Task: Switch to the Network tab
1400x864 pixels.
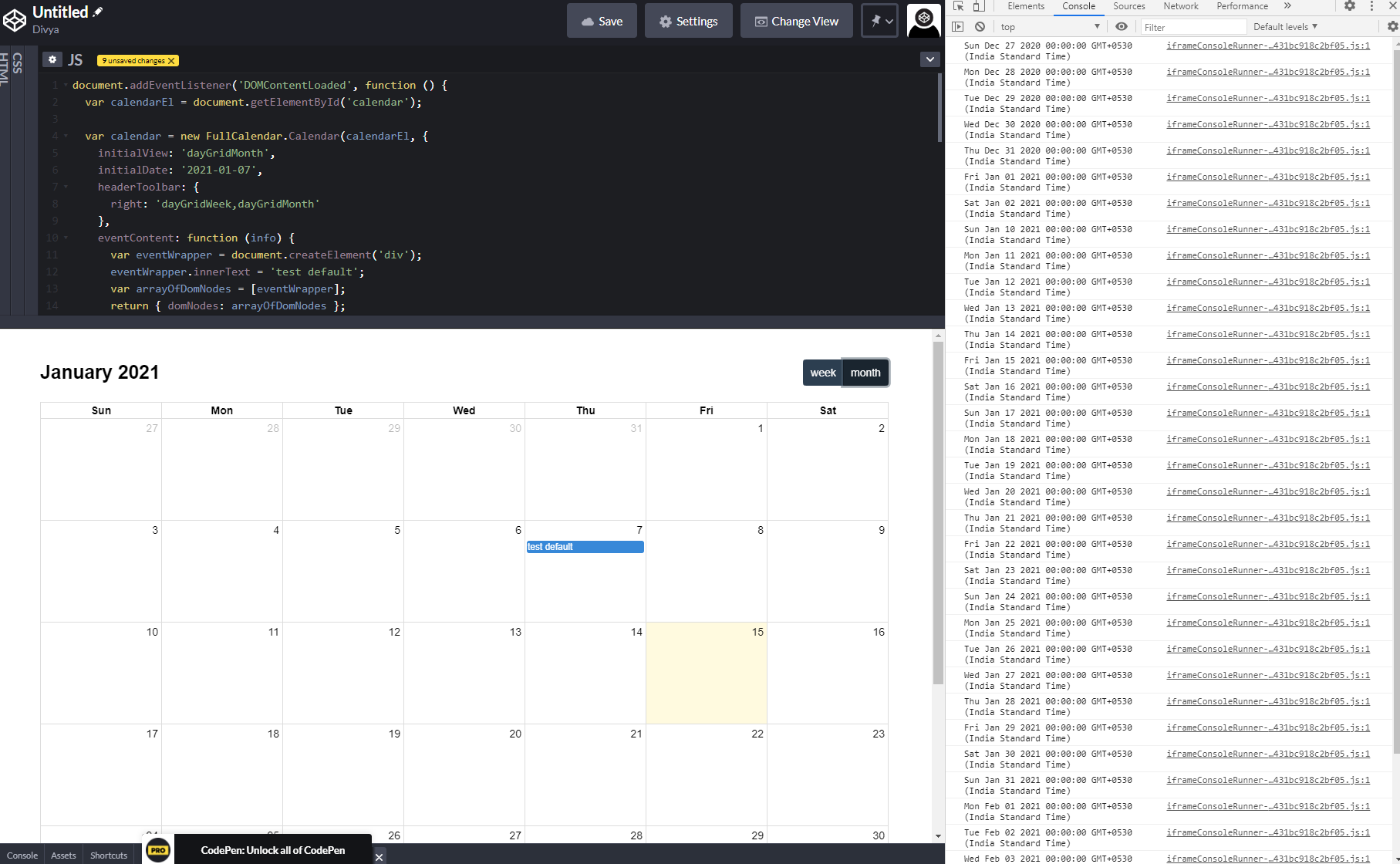Action: click(x=1181, y=6)
